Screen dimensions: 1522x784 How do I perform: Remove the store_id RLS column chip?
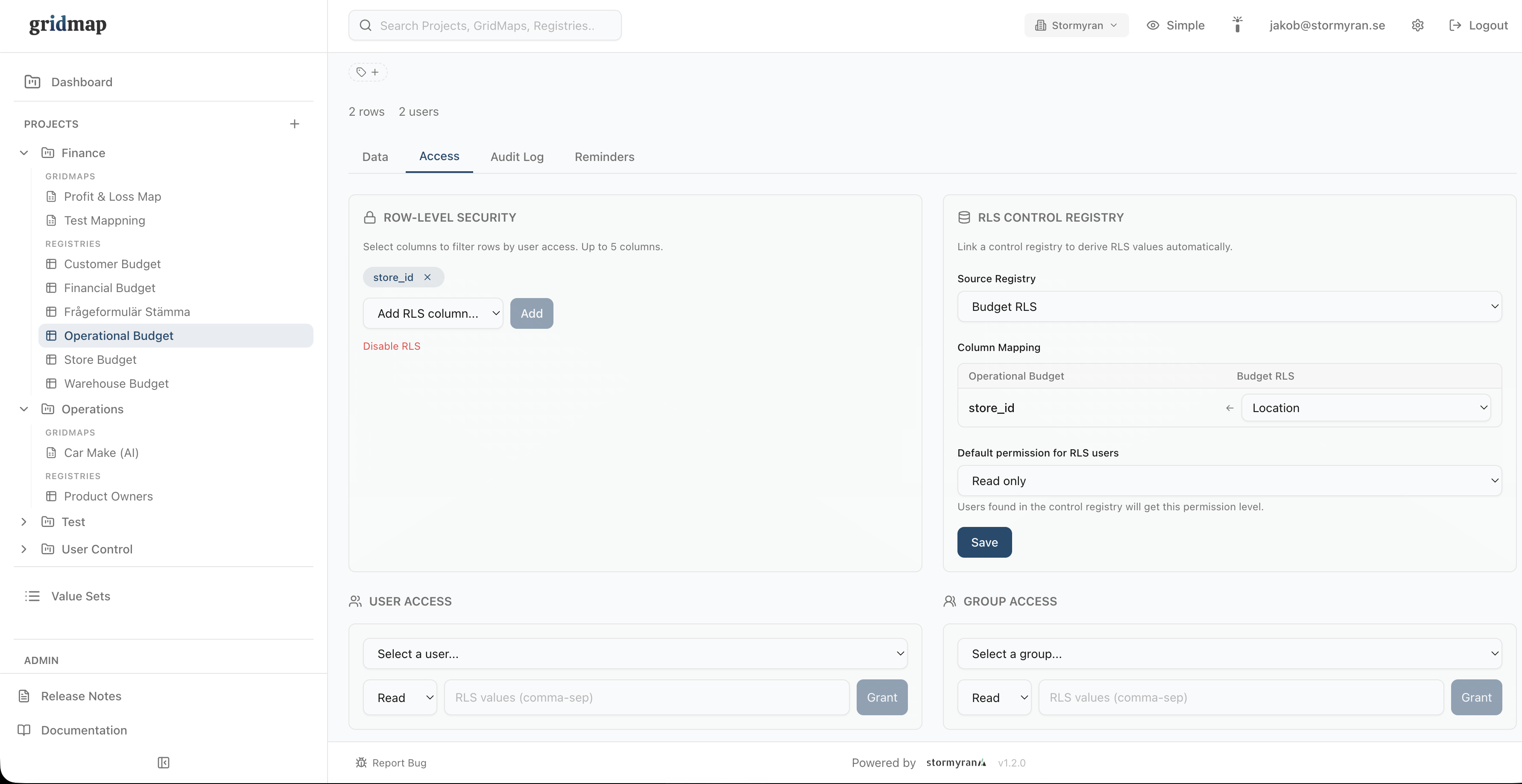coord(427,277)
